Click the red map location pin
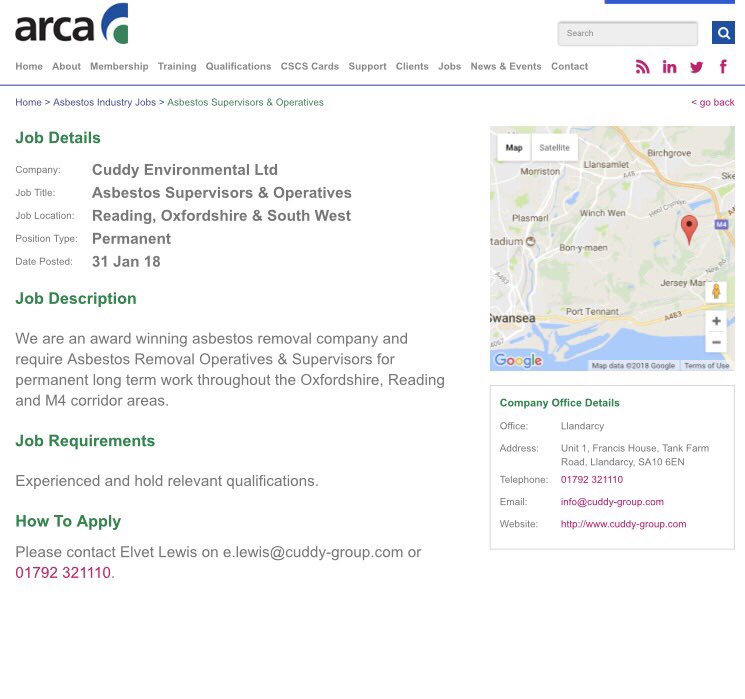The width and height of the screenshot is (745, 699). [689, 229]
